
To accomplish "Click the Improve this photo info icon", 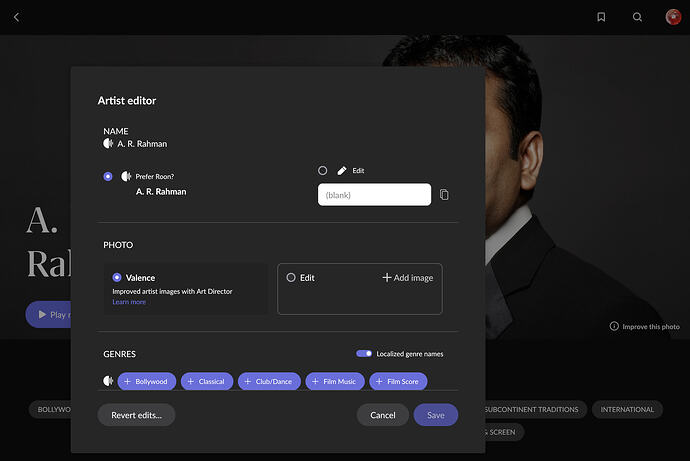I will (614, 326).
